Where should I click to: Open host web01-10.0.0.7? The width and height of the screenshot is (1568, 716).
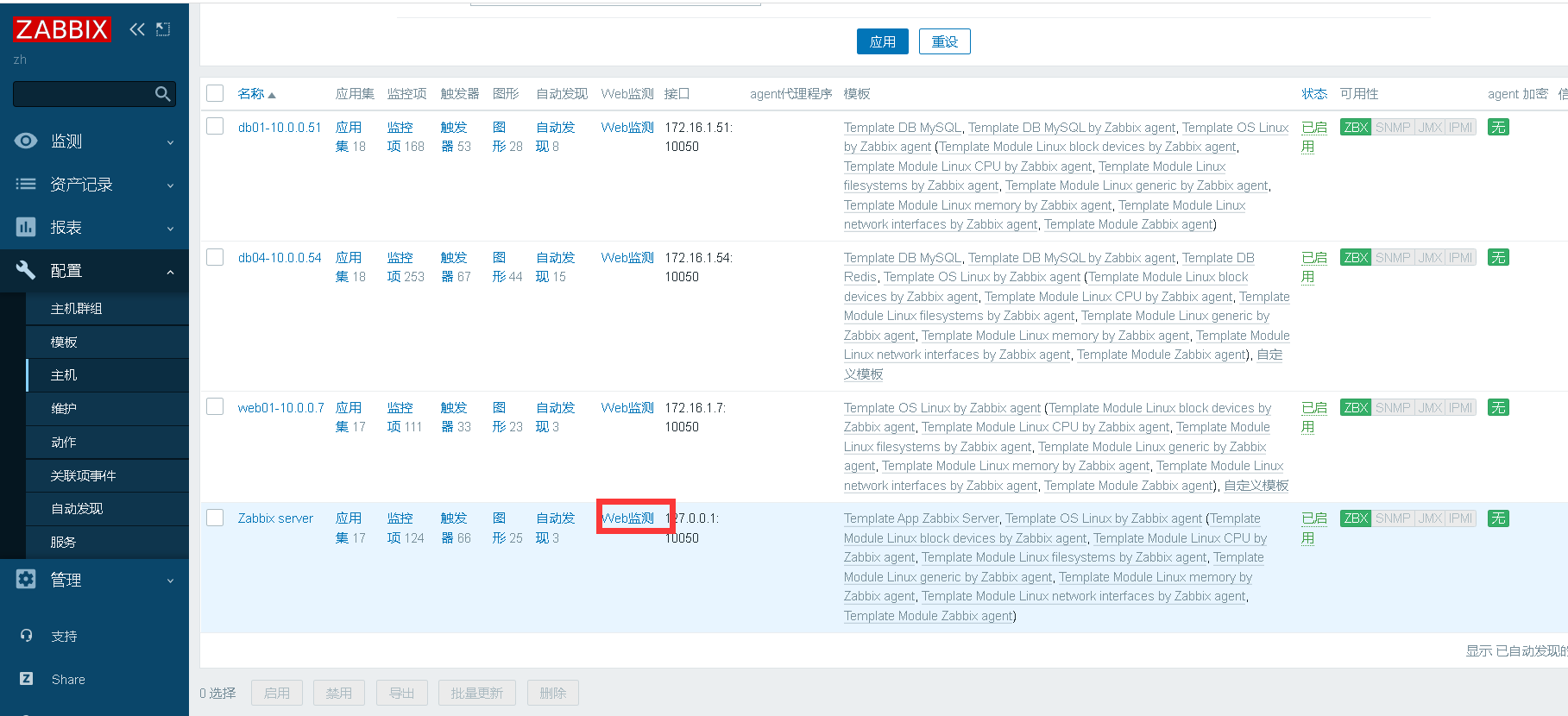tap(281, 408)
